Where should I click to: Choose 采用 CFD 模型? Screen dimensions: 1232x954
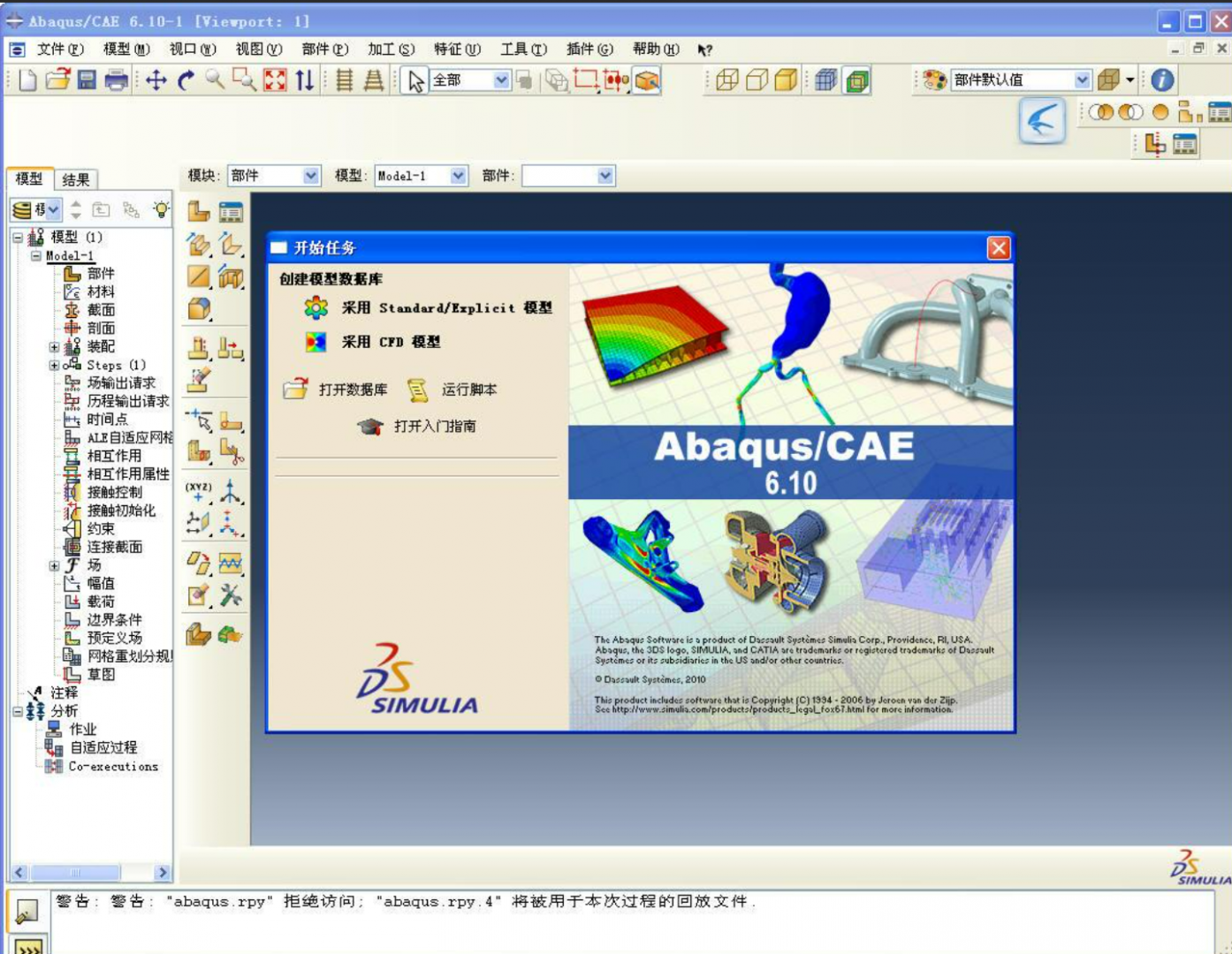click(x=372, y=342)
